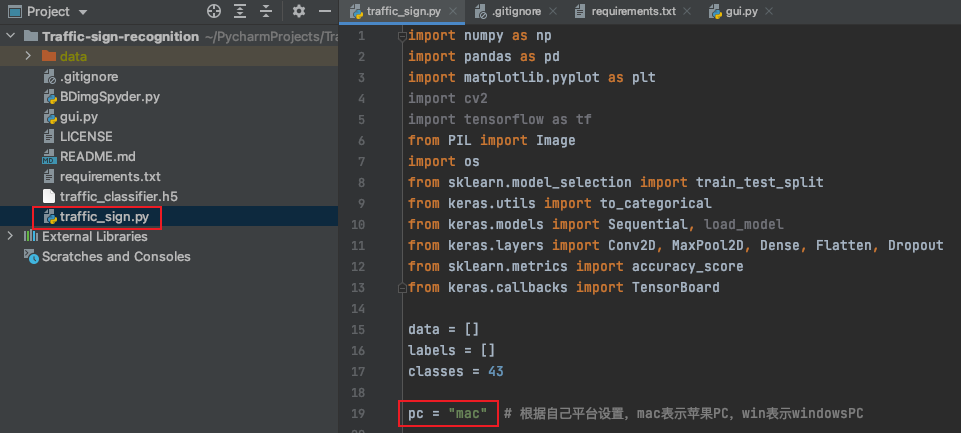Expand the data folder
Screen dimensions: 961x433
click(30, 56)
